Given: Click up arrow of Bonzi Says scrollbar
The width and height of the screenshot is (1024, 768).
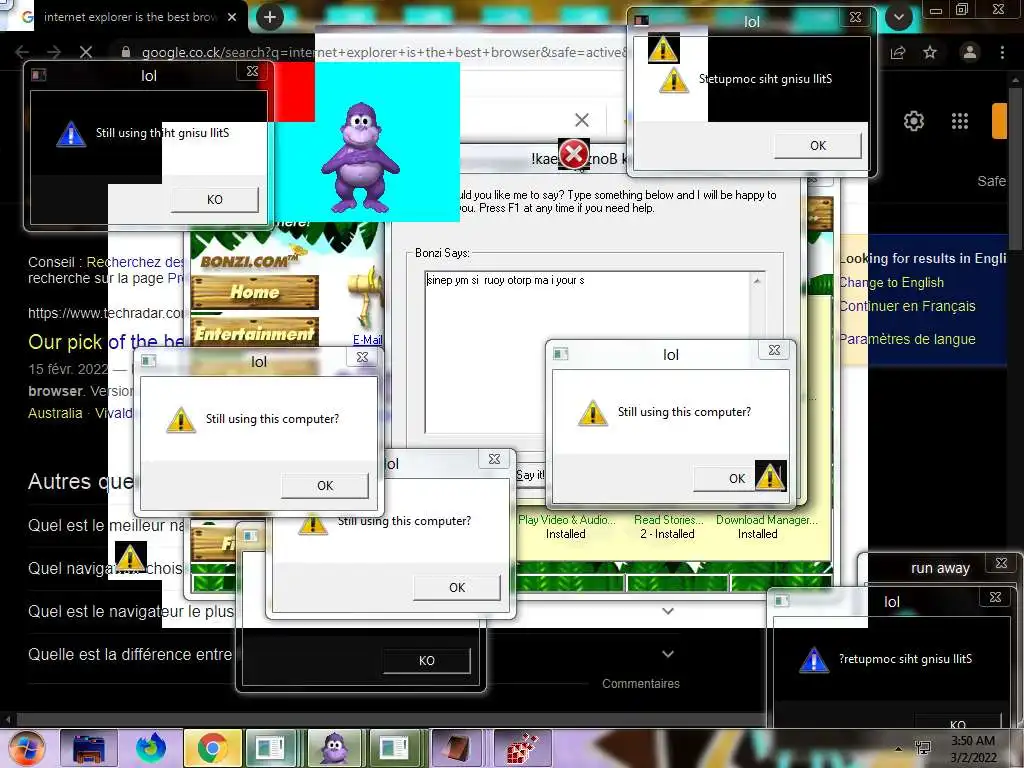Looking at the screenshot, I should 757,281.
